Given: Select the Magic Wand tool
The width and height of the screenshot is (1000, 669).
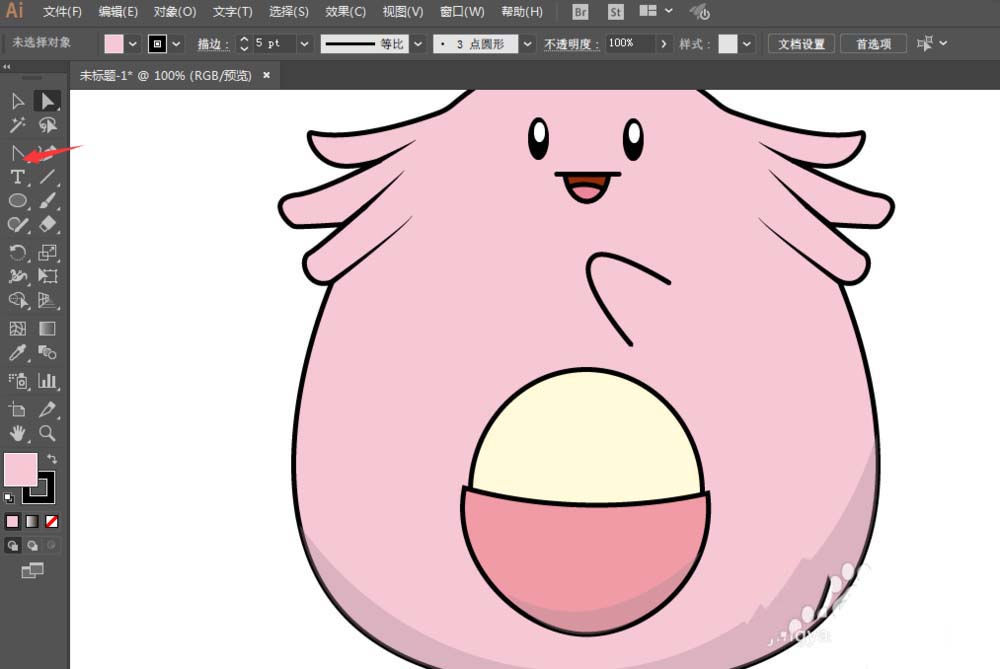Looking at the screenshot, I should pos(17,125).
